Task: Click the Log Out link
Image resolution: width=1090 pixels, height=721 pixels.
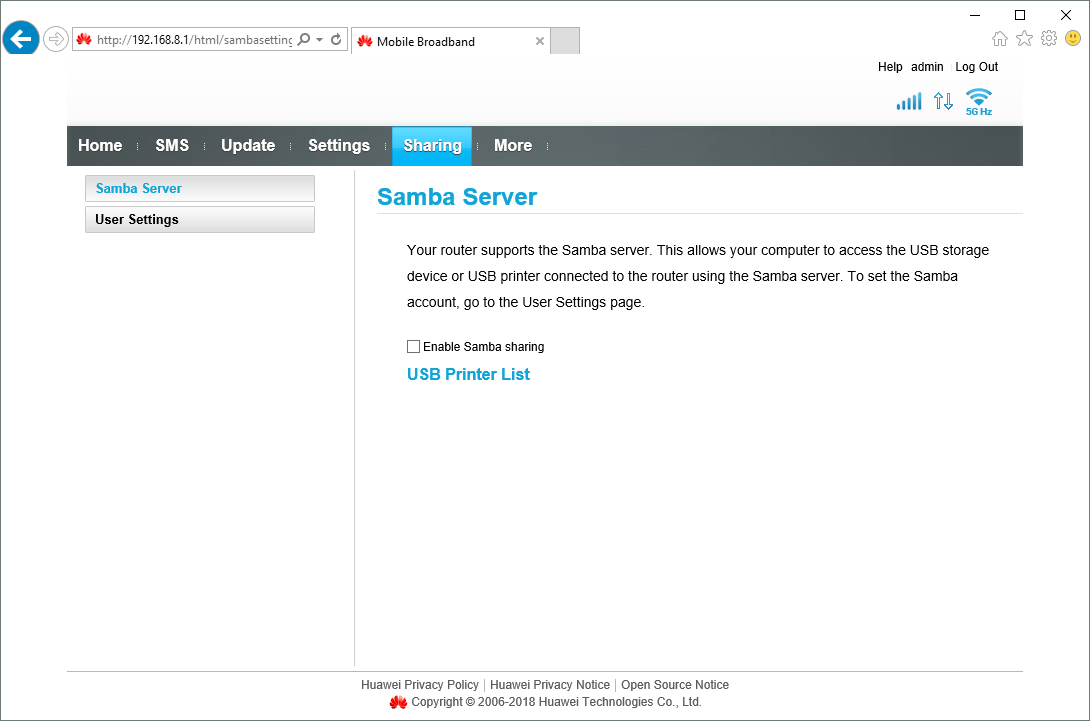Action: coord(976,67)
